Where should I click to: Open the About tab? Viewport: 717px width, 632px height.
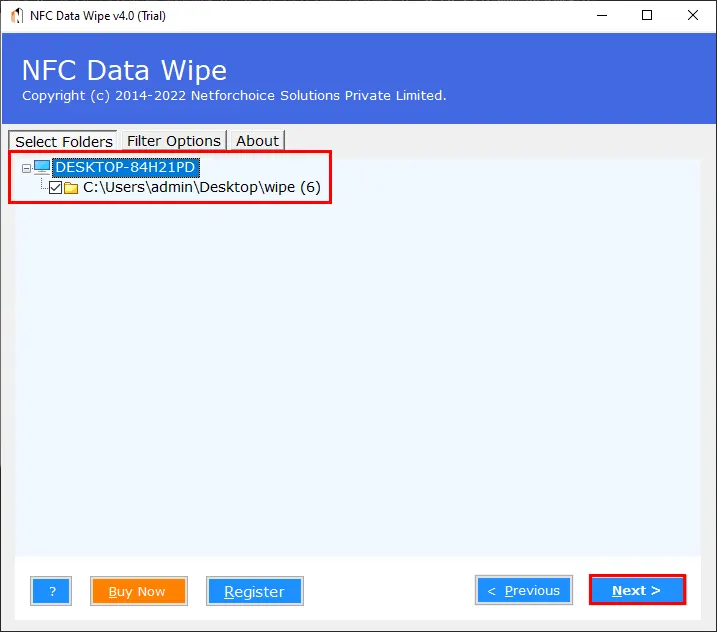(257, 141)
